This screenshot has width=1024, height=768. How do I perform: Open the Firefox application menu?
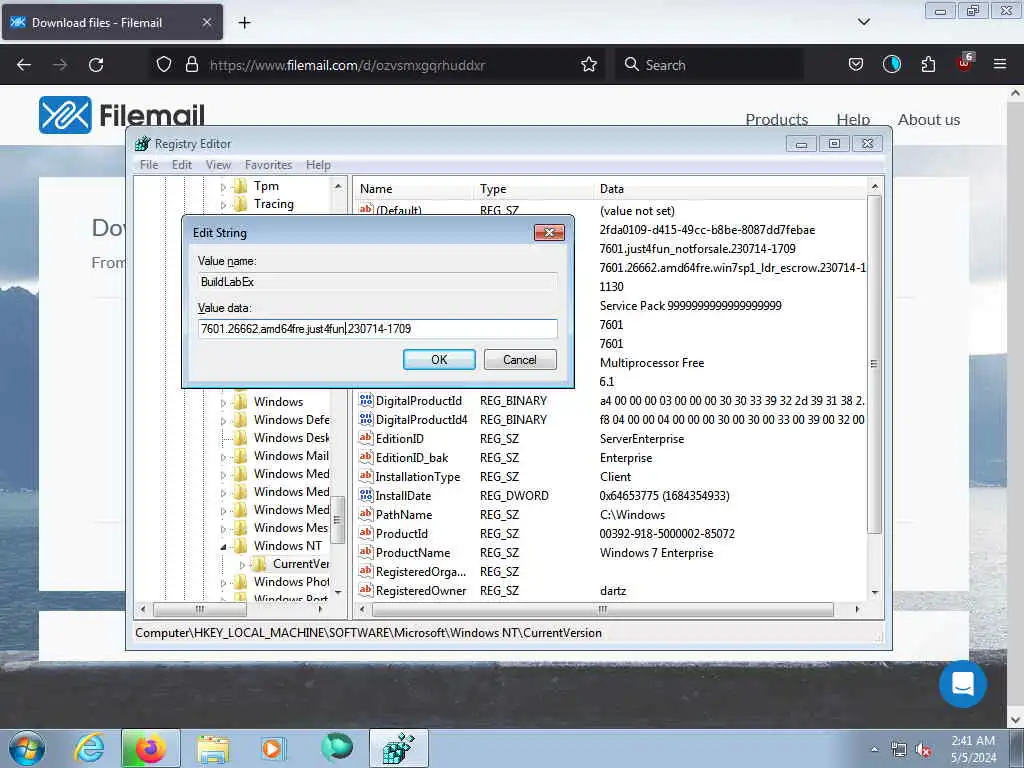(999, 64)
